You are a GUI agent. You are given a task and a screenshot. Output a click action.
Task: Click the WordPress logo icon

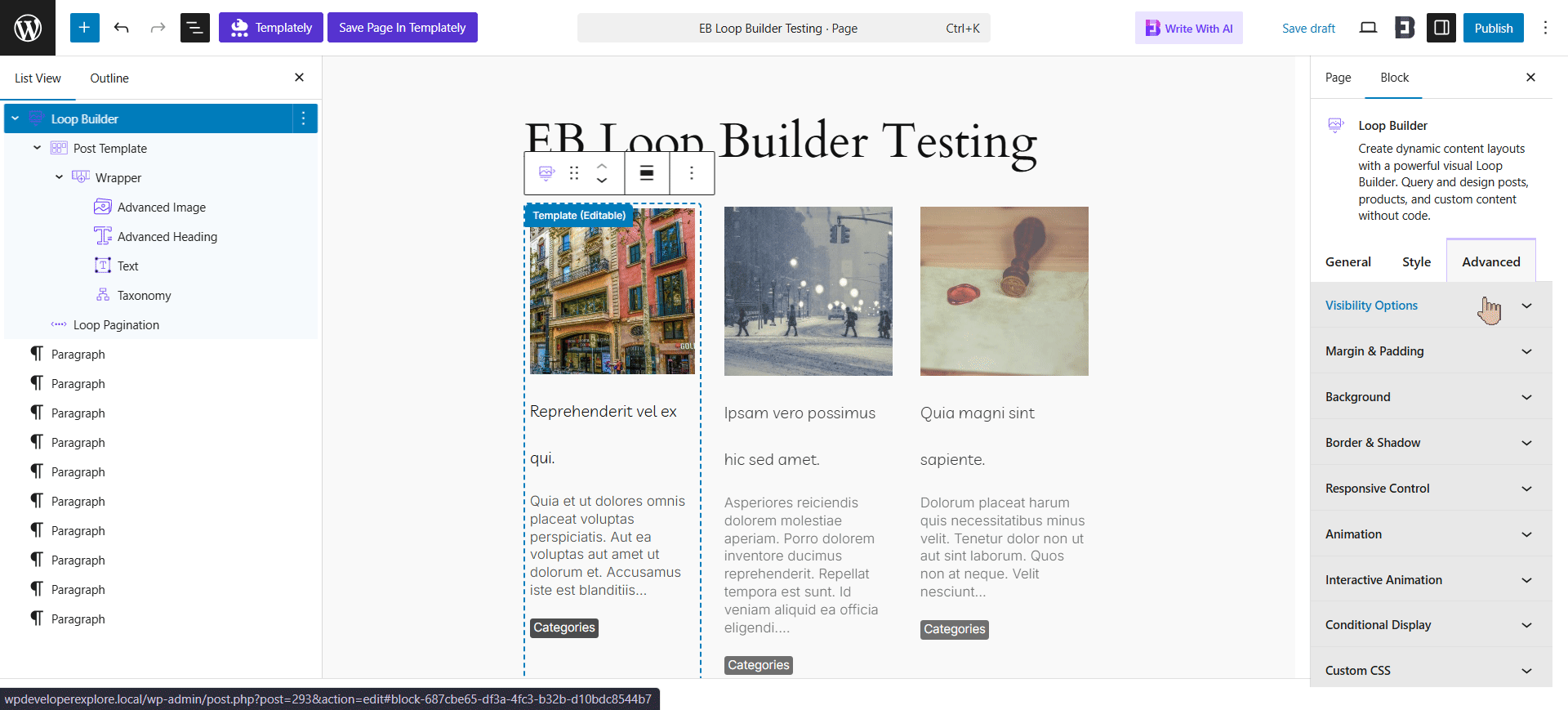coord(28,28)
